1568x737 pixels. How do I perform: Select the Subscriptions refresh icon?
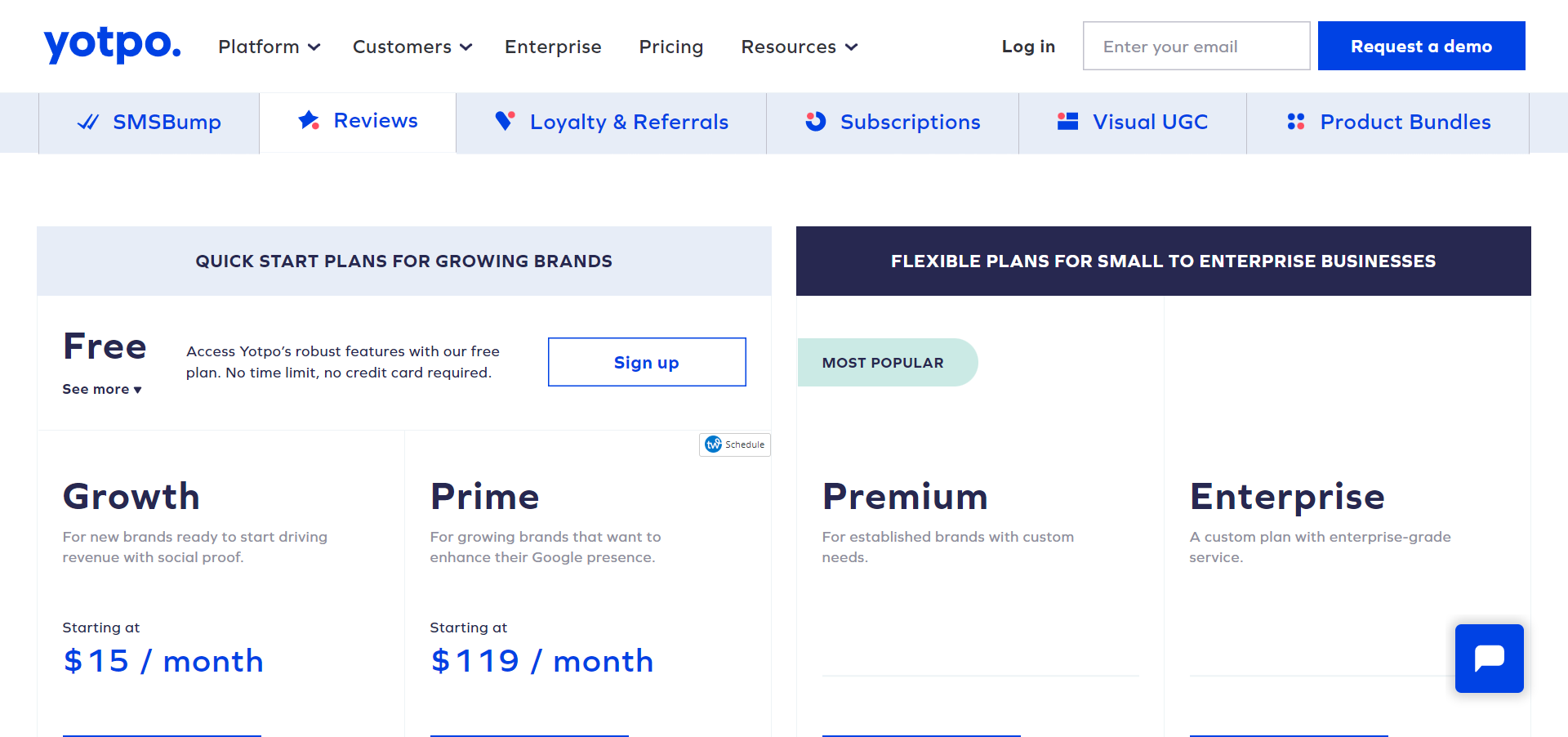[x=815, y=121]
